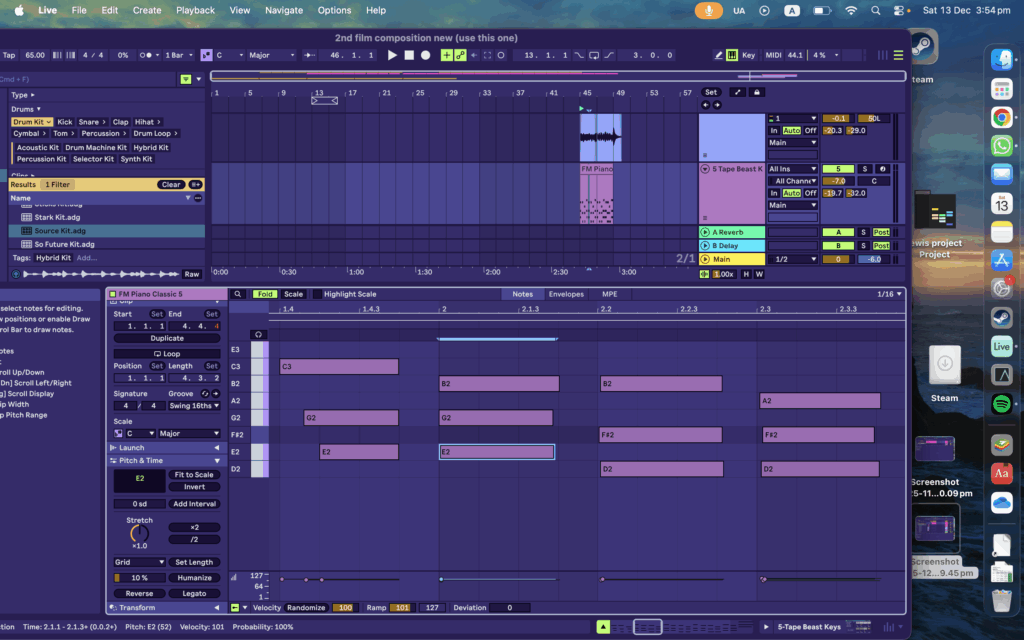Screen dimensions: 1024x640
Task: Open the All Ins input type dropdown
Action: pos(792,169)
